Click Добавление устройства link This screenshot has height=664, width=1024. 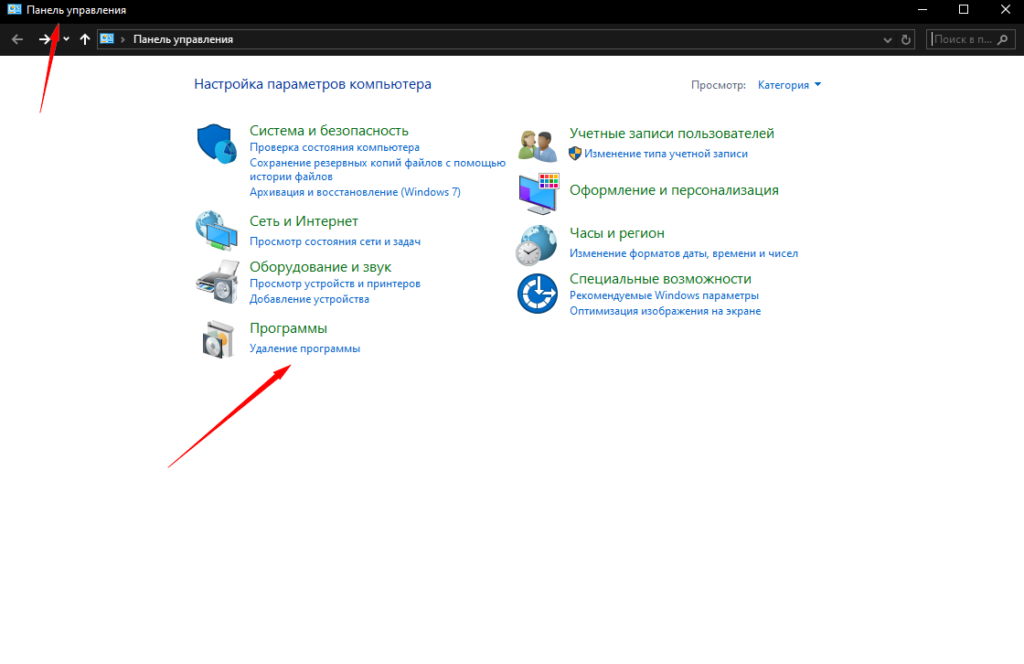310,299
